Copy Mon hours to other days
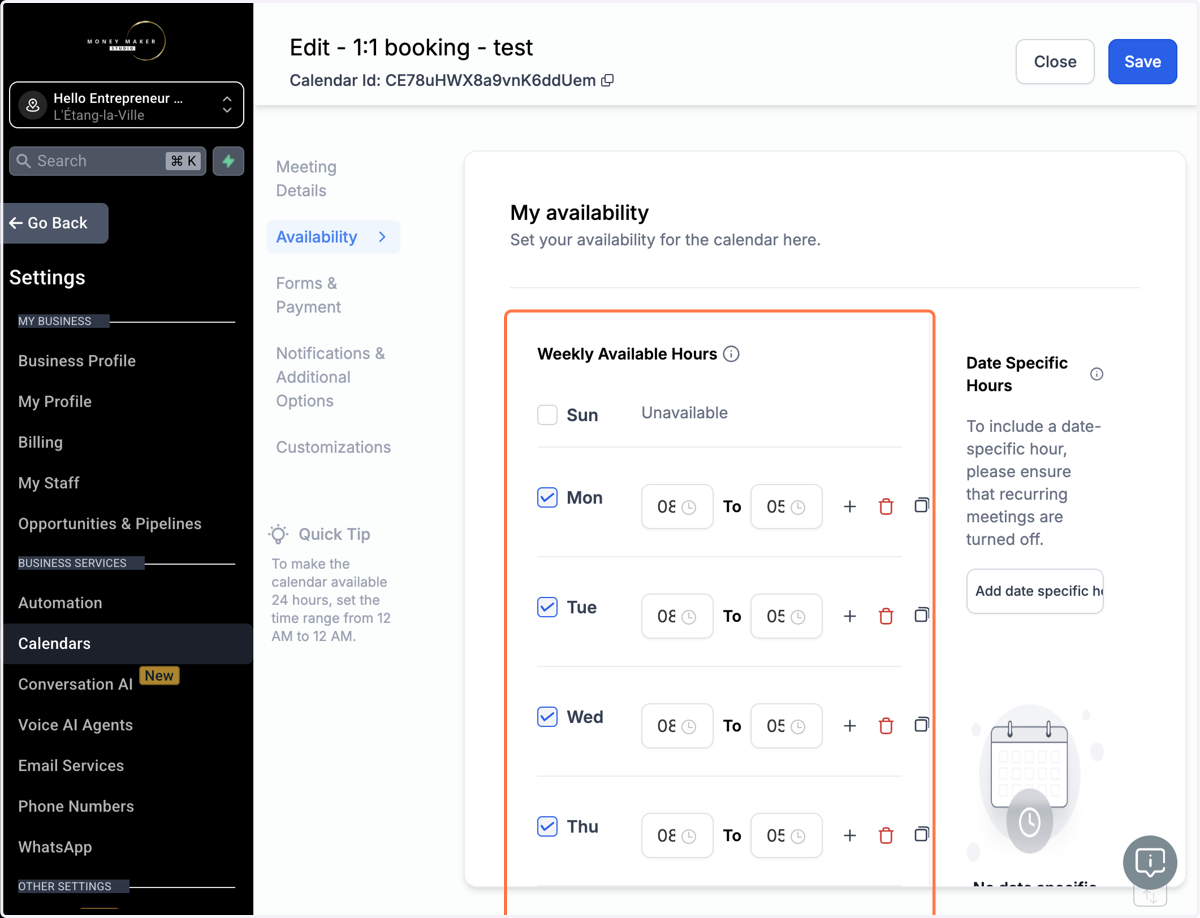1200x918 pixels. [x=921, y=506]
